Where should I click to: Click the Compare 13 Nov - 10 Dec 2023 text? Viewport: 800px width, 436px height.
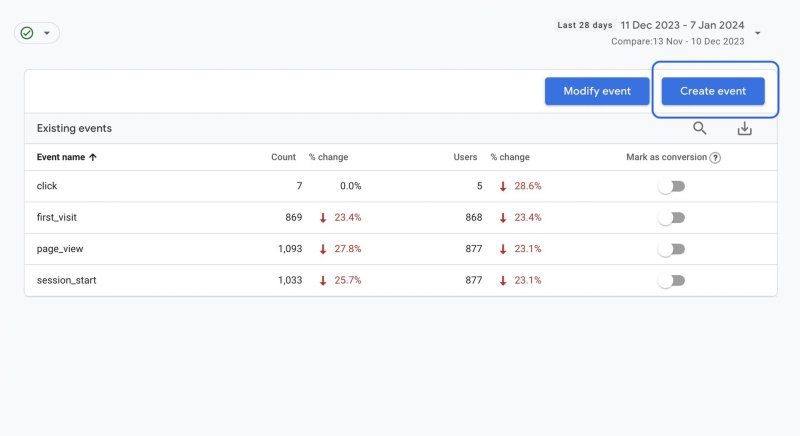pyautogui.click(x=678, y=41)
